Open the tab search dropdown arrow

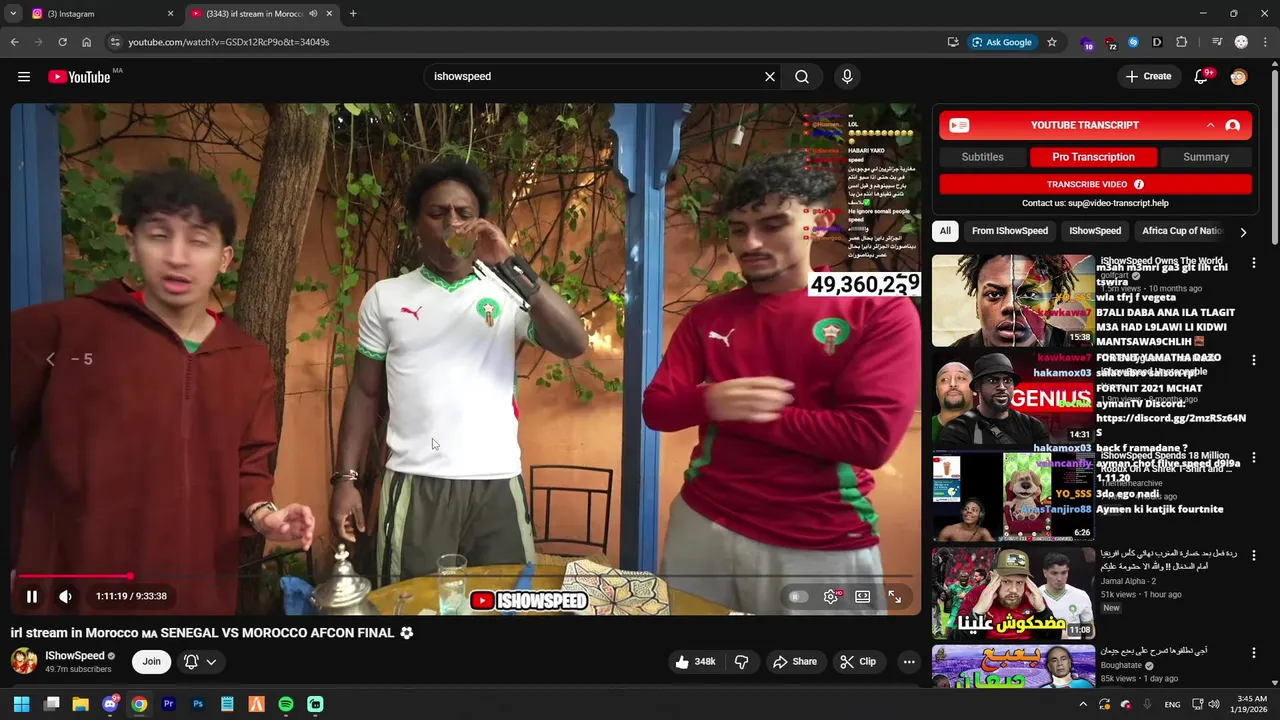pos(13,14)
